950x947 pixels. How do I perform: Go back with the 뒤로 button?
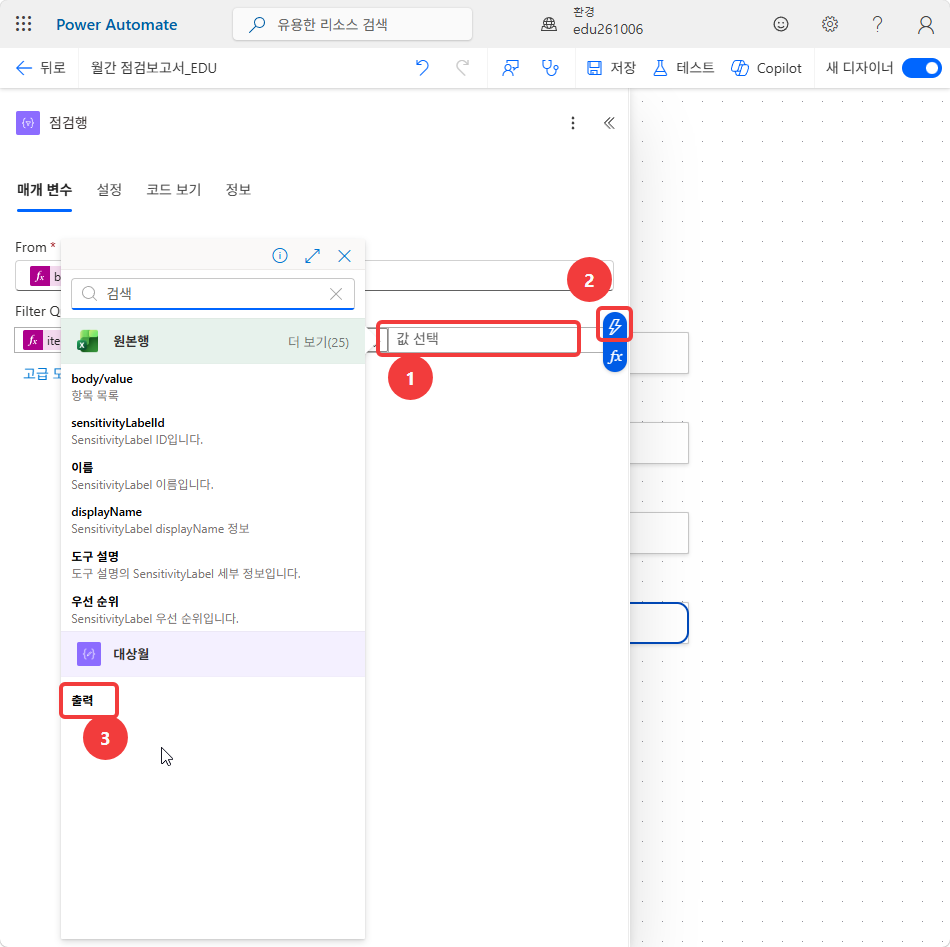click(x=40, y=68)
